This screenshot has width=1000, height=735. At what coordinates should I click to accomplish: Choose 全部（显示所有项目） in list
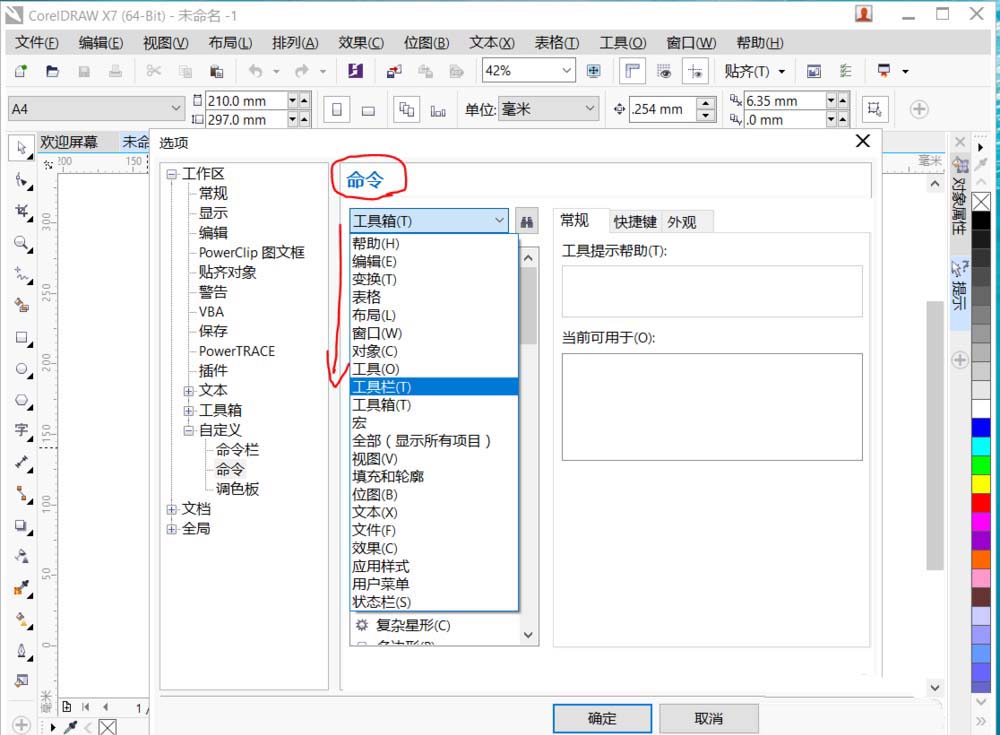tap(434, 440)
